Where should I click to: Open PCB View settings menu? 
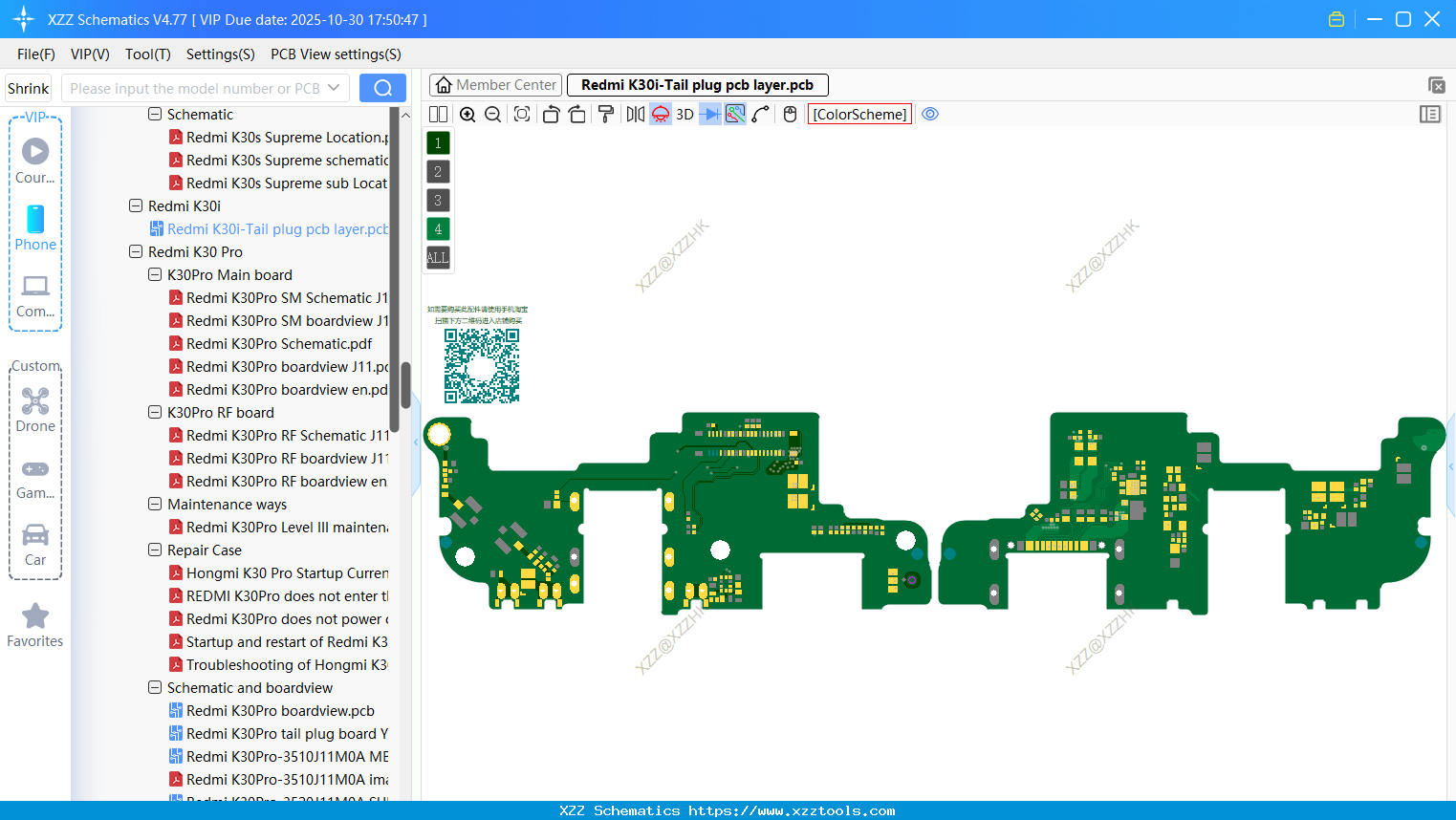pos(335,54)
